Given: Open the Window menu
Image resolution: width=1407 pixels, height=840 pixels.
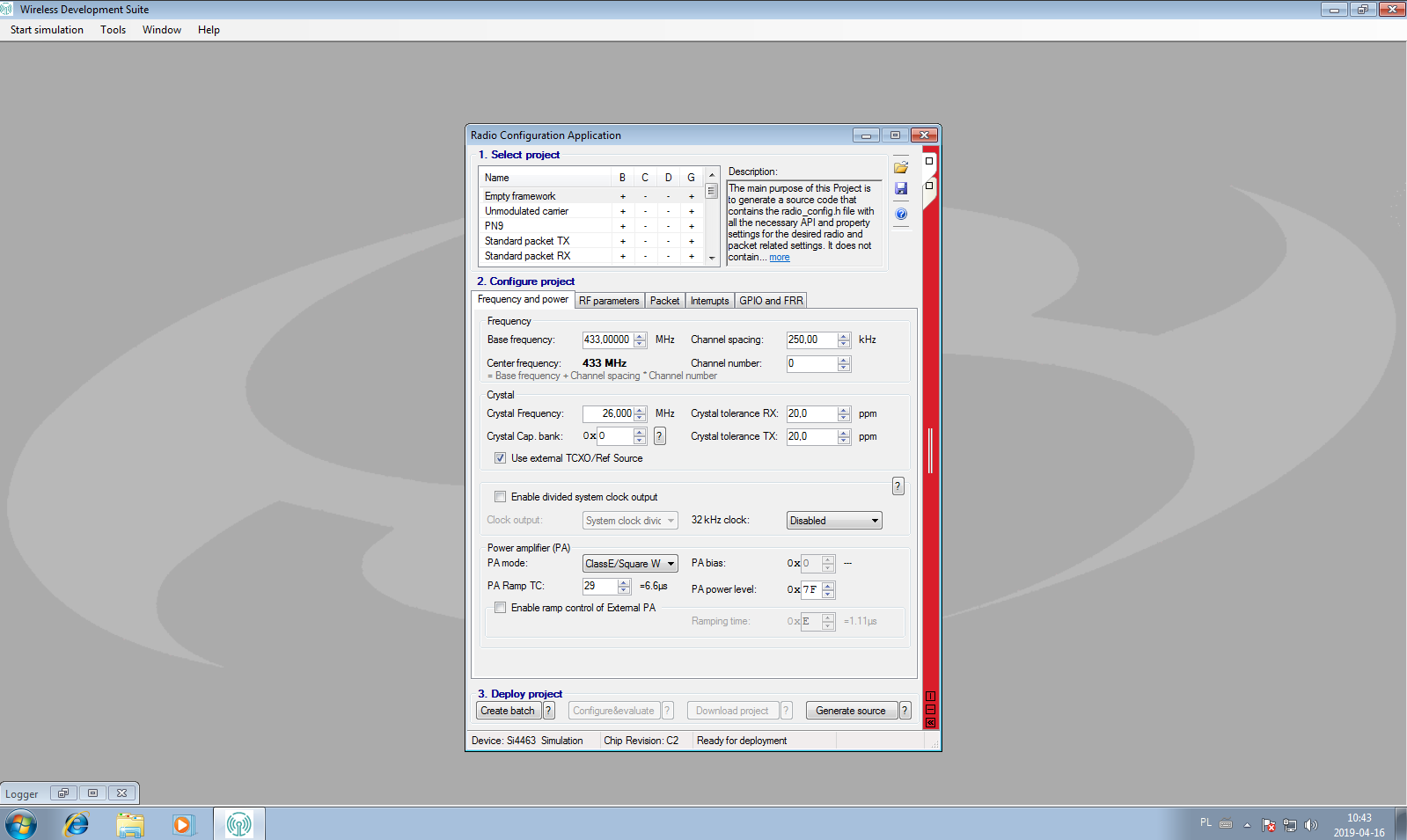Looking at the screenshot, I should pyautogui.click(x=162, y=29).
